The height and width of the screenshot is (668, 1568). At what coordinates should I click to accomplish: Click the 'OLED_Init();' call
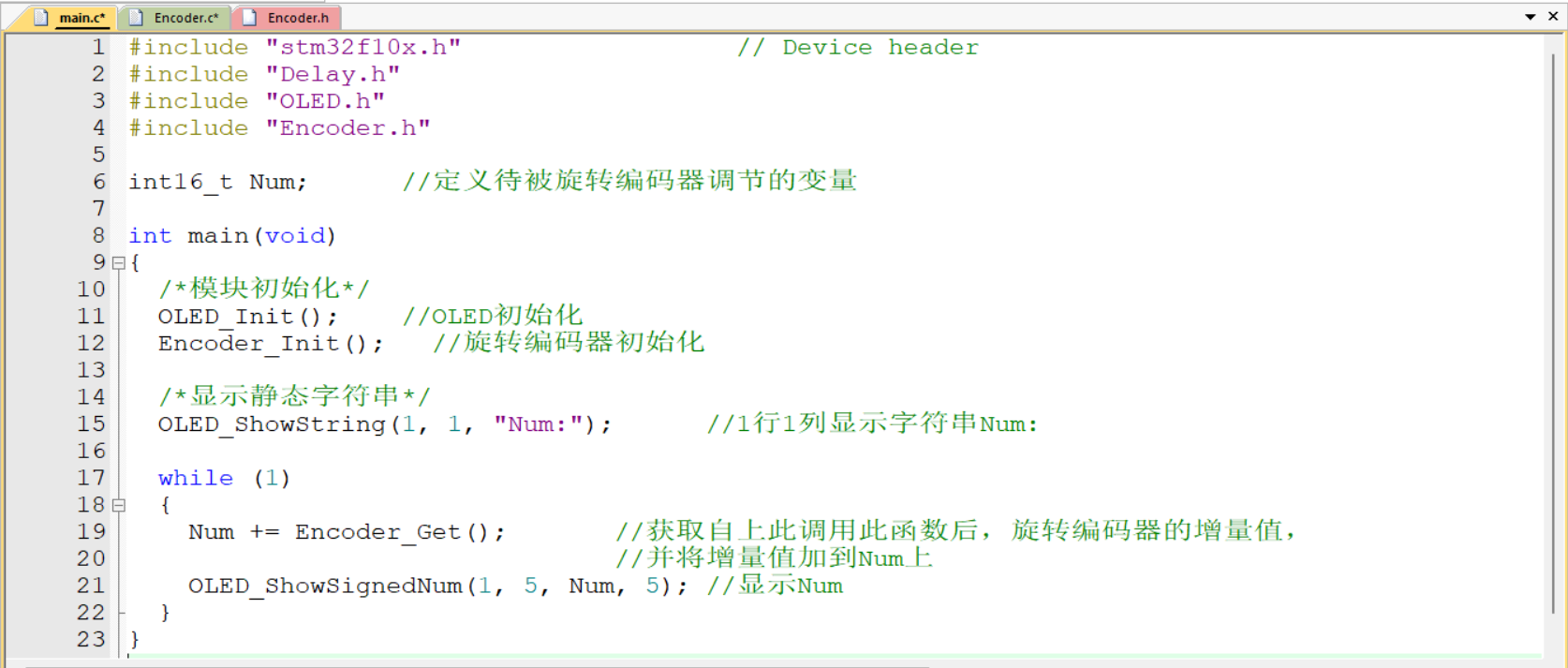[247, 317]
